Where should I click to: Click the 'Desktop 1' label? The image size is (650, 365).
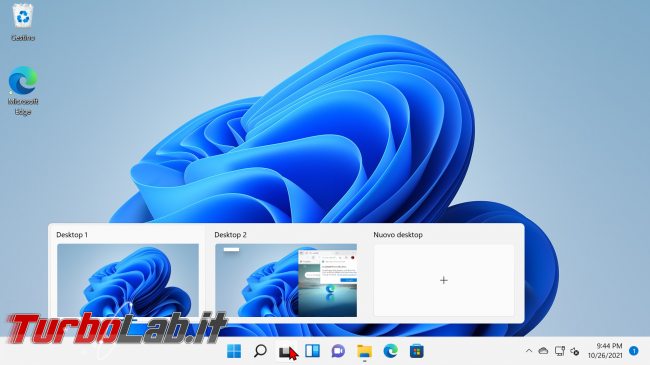72,235
